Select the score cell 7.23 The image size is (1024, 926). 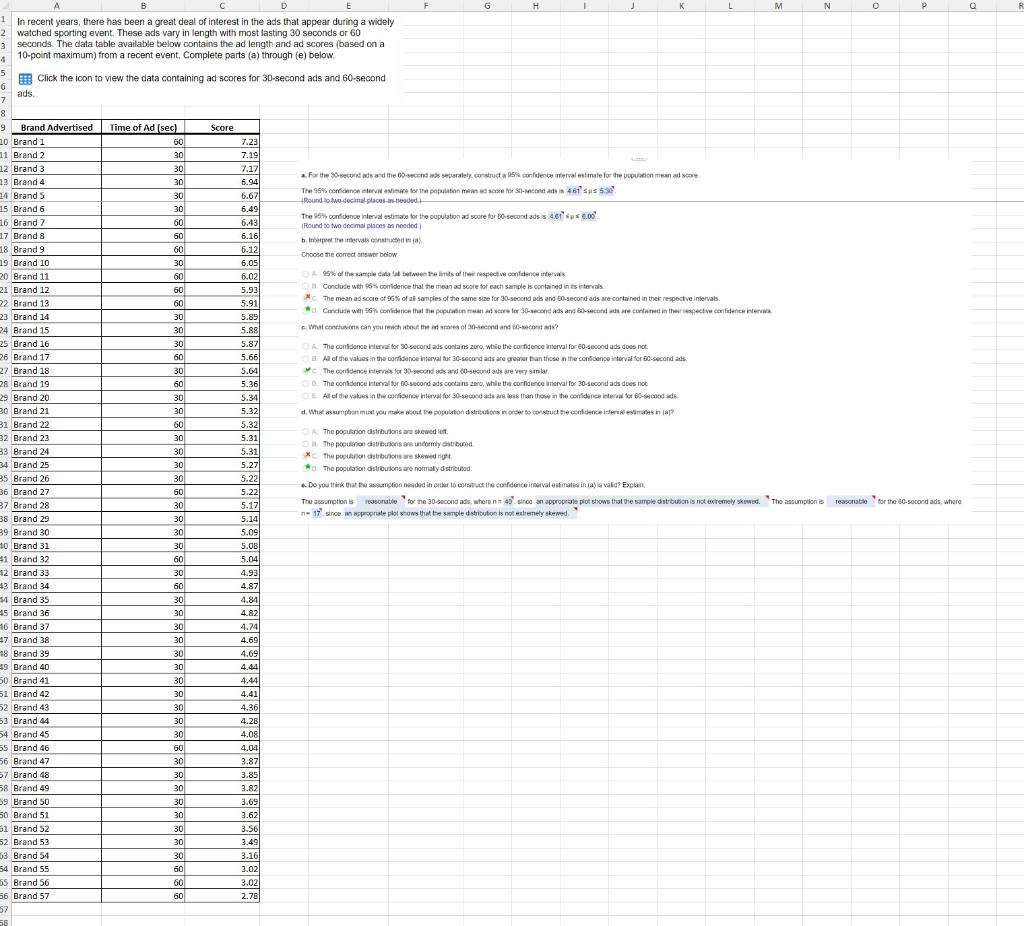[x=222, y=142]
